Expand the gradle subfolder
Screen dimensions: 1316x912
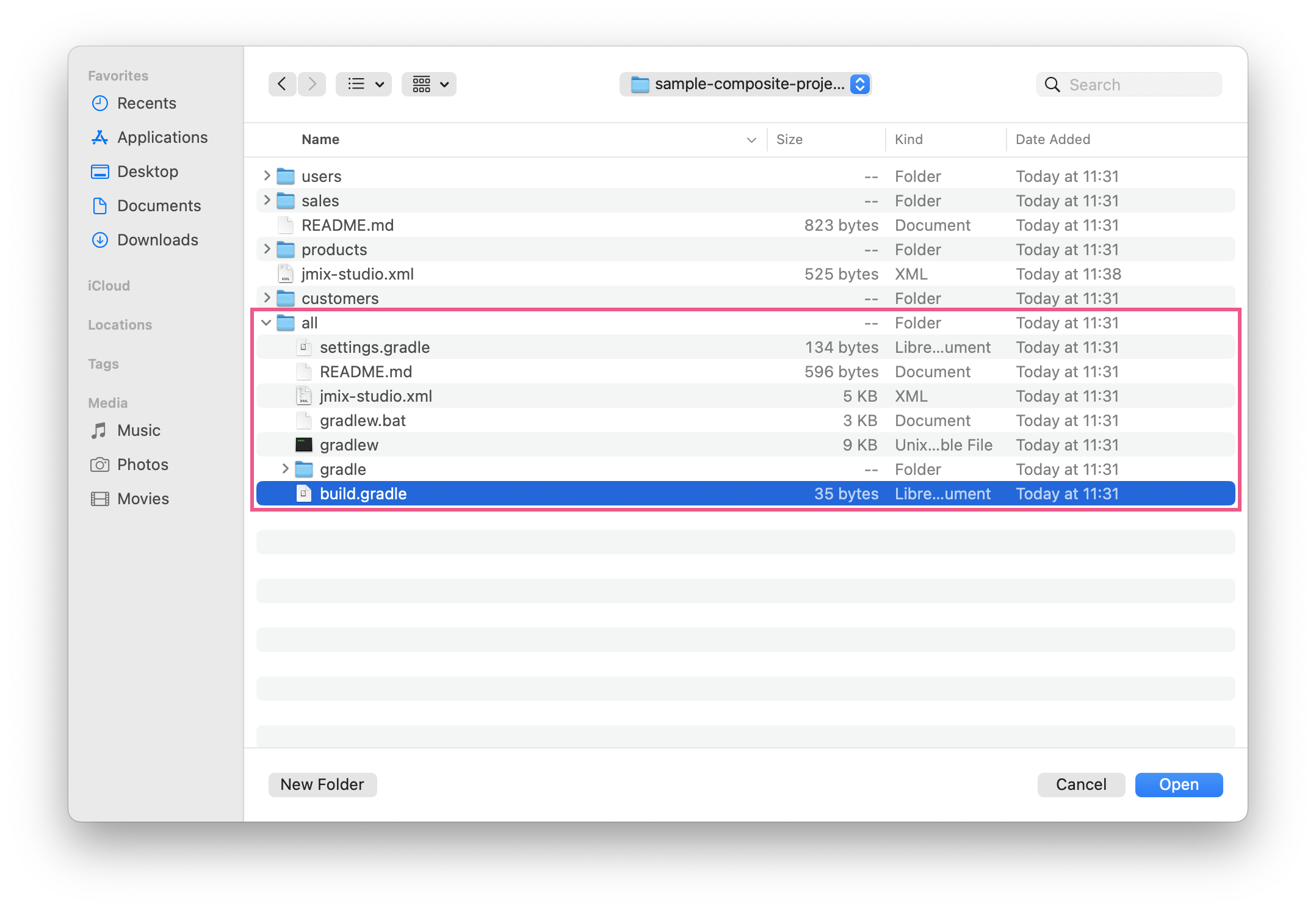coord(285,469)
